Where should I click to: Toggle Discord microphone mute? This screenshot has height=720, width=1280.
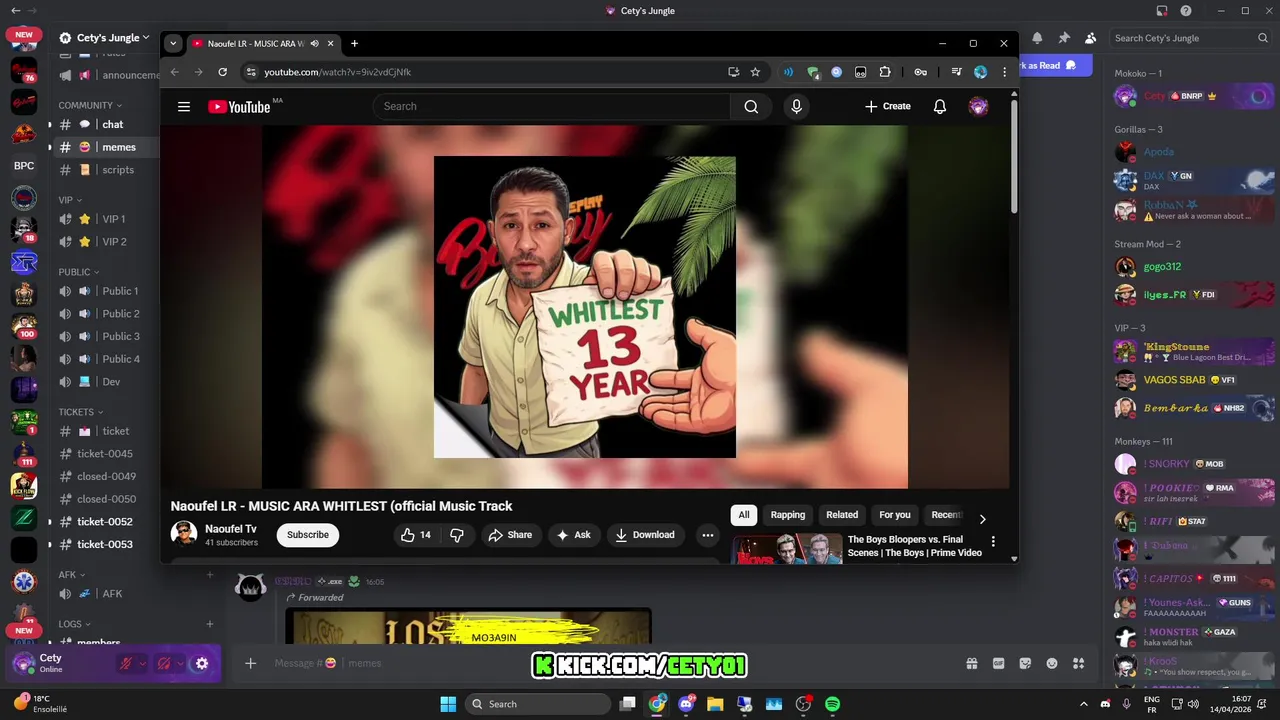pos(126,663)
